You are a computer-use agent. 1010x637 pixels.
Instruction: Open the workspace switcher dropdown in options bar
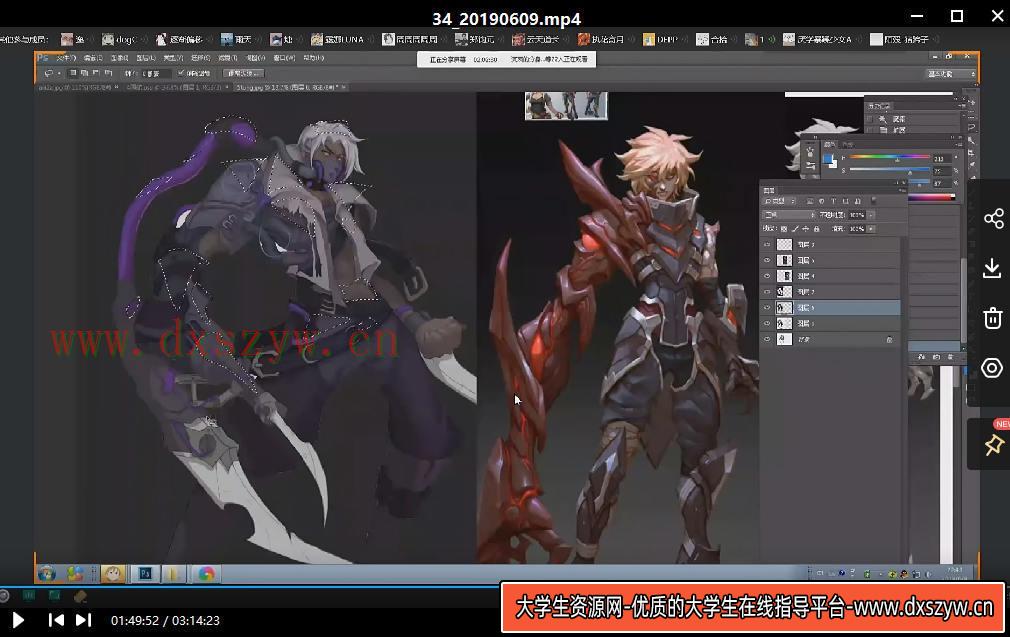click(951, 74)
